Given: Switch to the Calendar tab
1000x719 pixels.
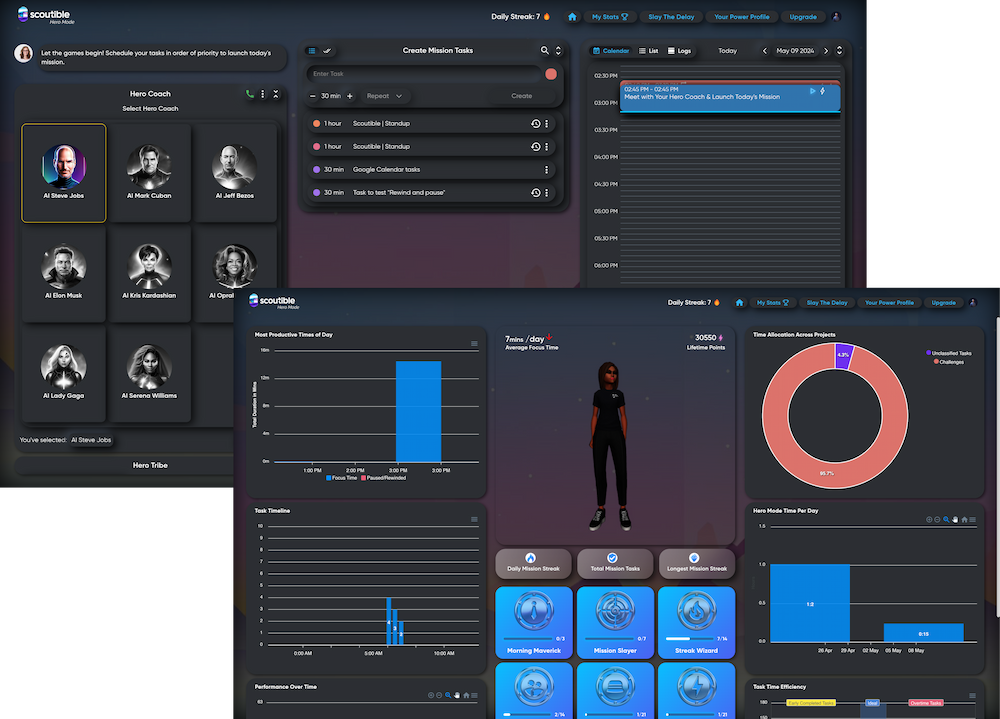Looking at the screenshot, I should [611, 51].
